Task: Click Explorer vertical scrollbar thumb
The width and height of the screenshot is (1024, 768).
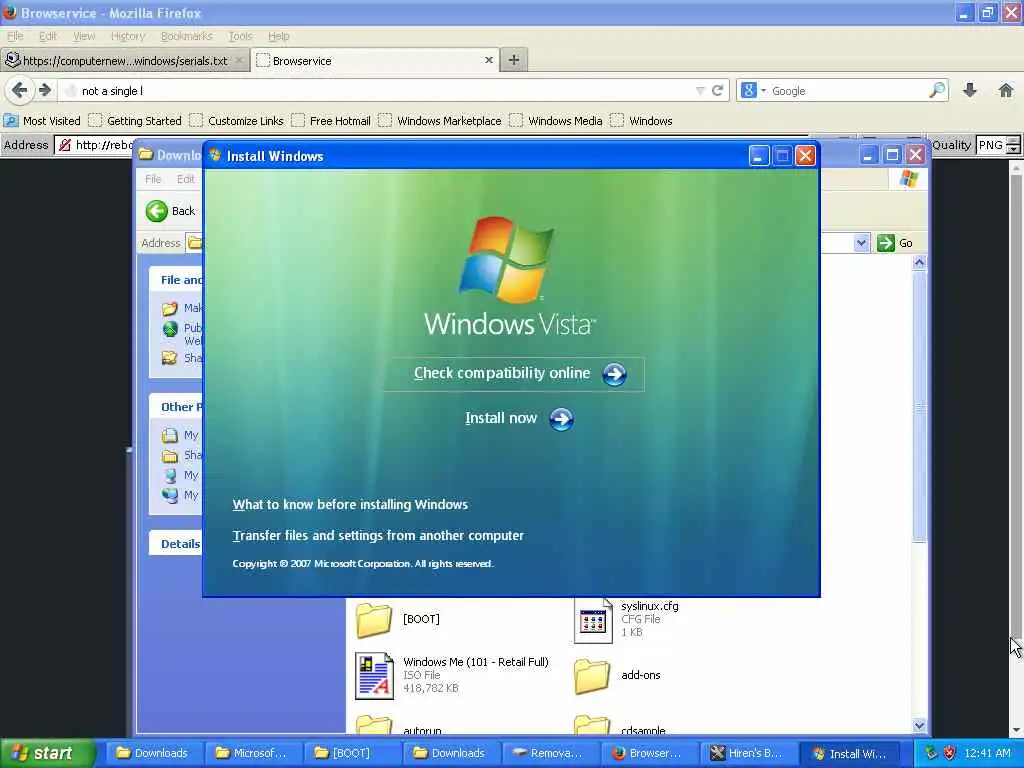Action: [x=919, y=408]
